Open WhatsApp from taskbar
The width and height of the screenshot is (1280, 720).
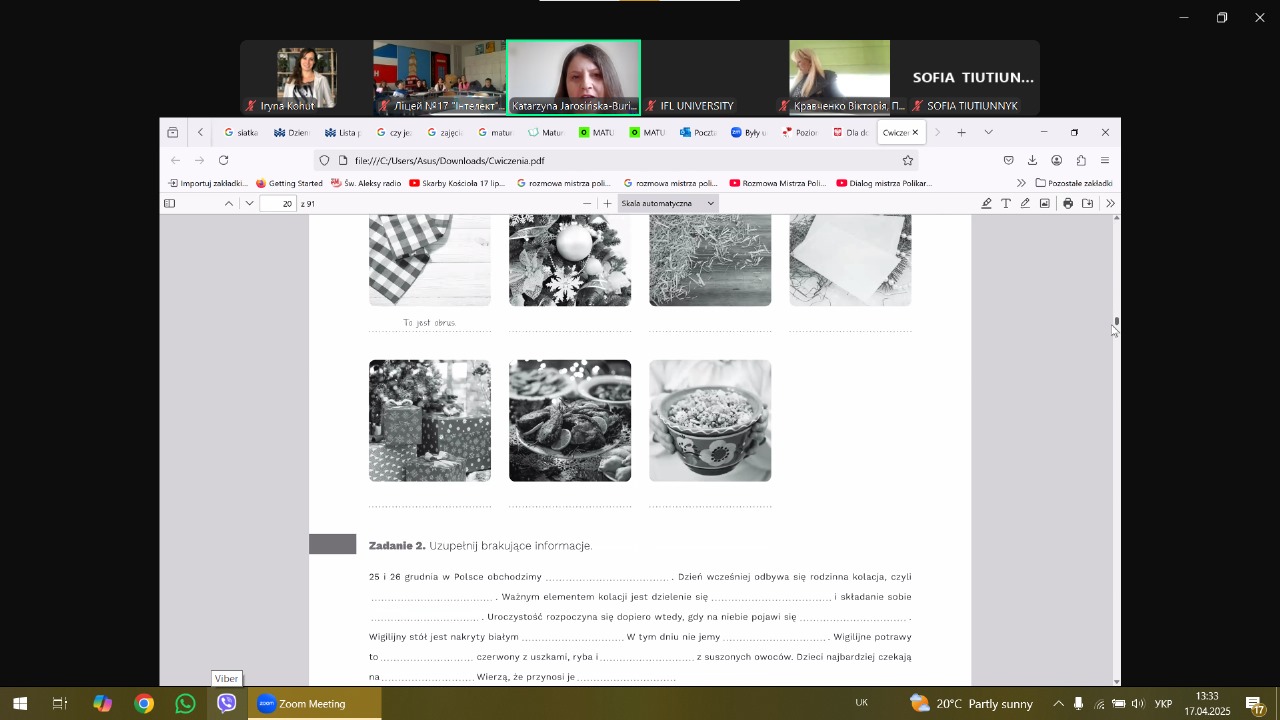(185, 703)
